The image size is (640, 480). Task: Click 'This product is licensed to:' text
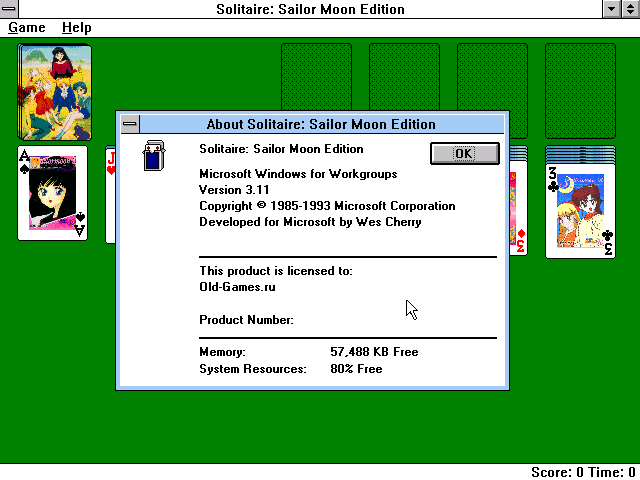(276, 271)
